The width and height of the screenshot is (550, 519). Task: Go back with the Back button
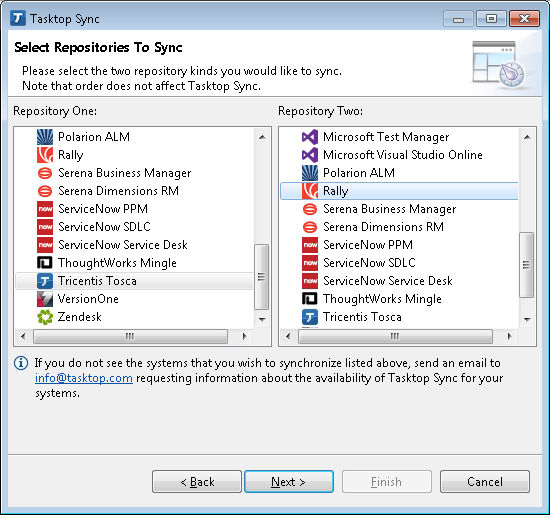(x=197, y=482)
